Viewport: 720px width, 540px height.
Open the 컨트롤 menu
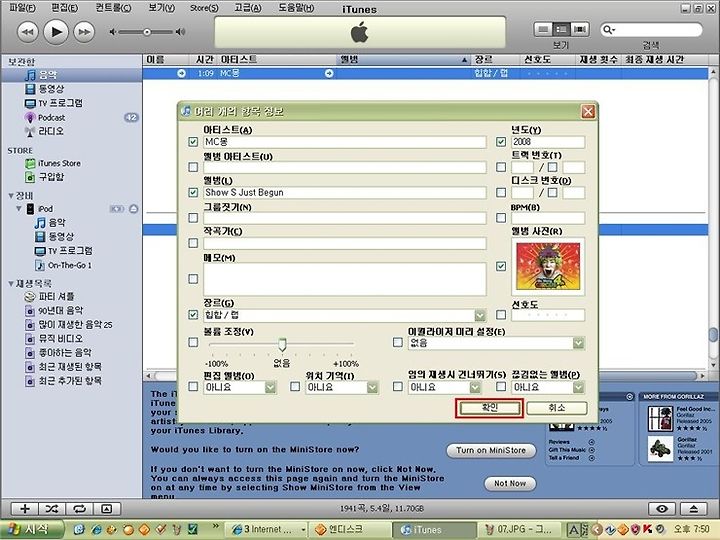click(113, 8)
